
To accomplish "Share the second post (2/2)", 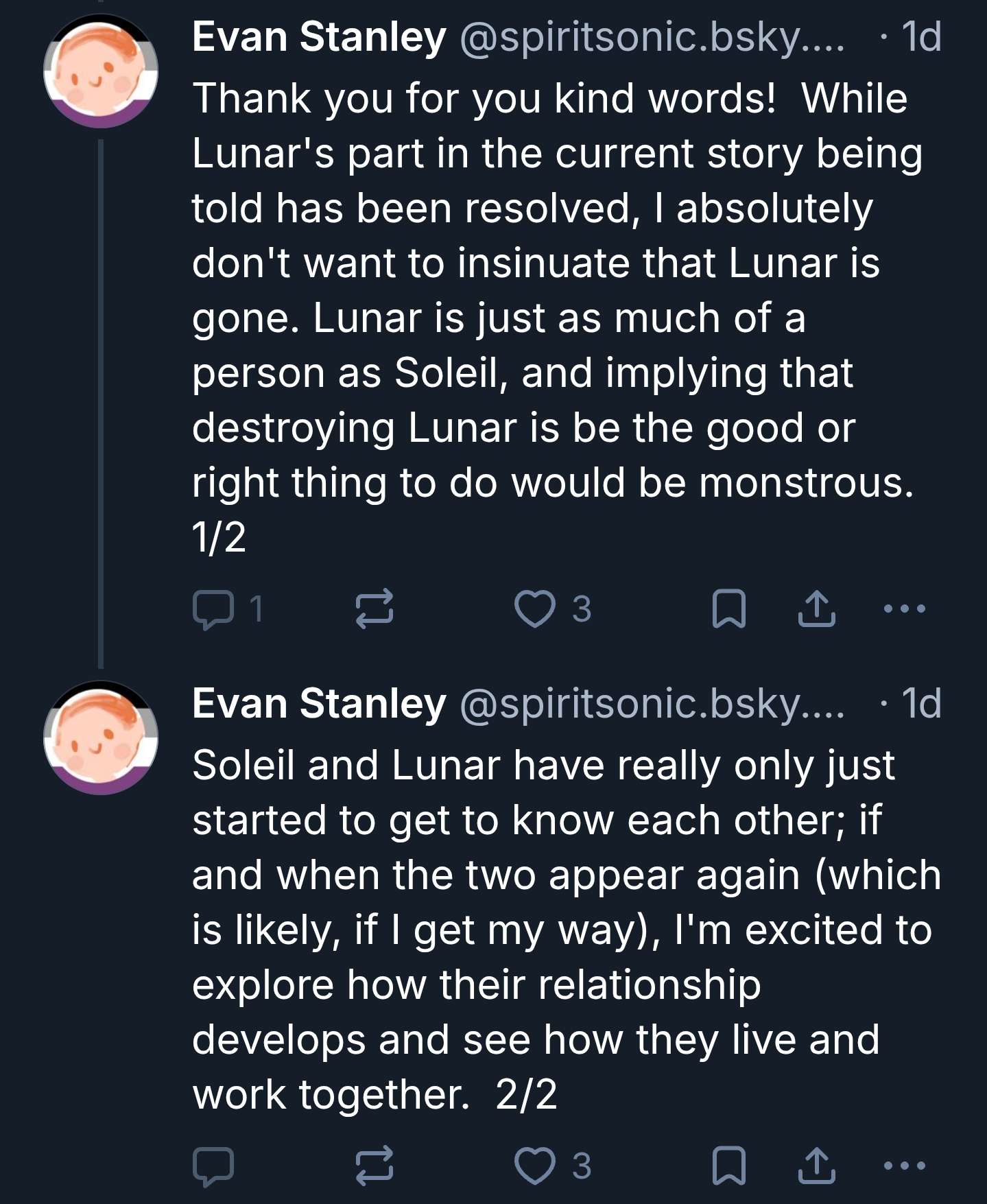I will click(816, 1166).
